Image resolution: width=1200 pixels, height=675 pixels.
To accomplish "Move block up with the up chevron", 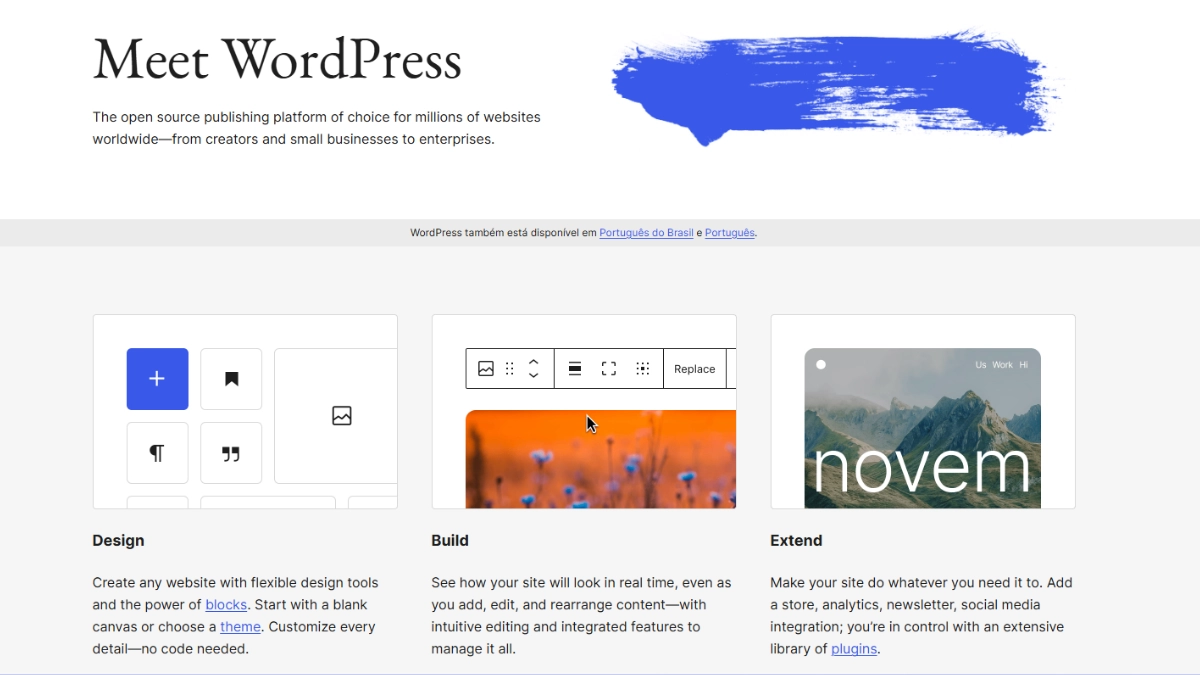I will tap(534, 362).
